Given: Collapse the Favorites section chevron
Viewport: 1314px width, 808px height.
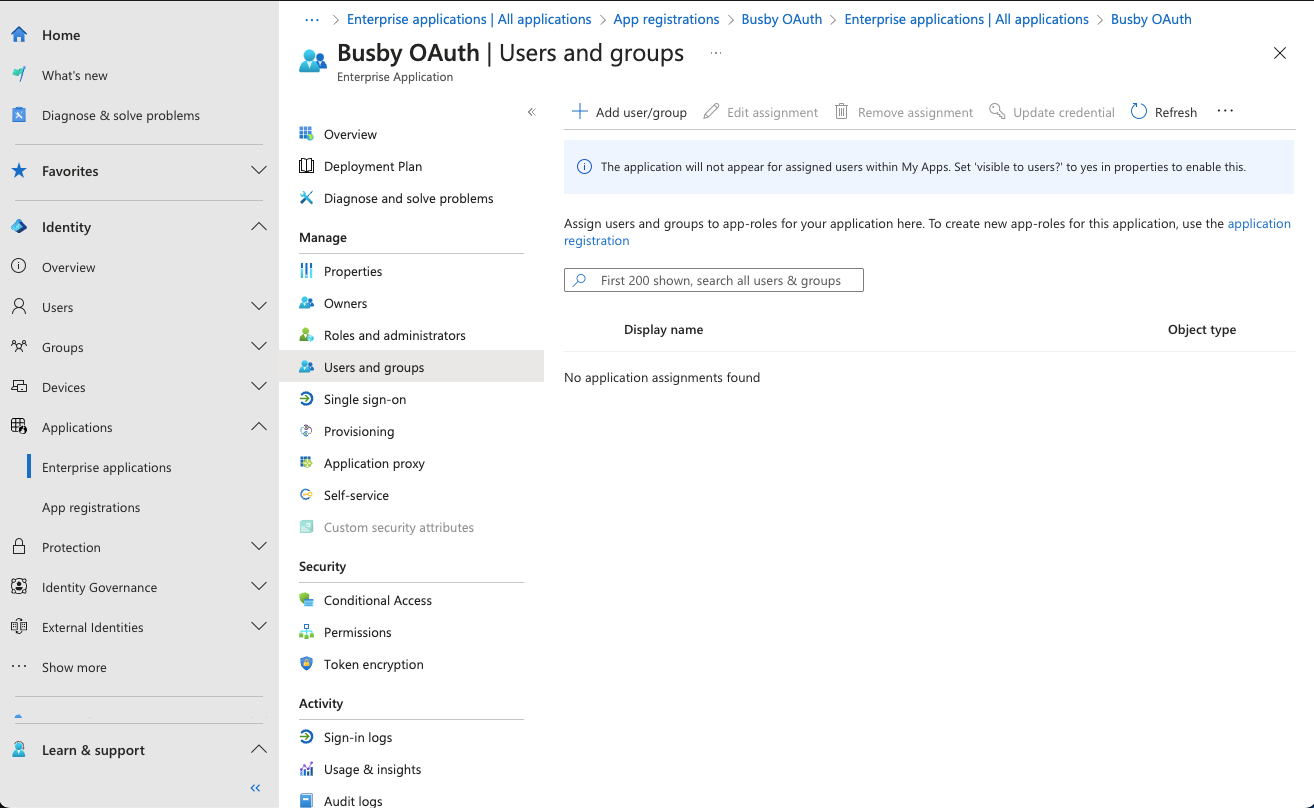Looking at the screenshot, I should 259,171.
